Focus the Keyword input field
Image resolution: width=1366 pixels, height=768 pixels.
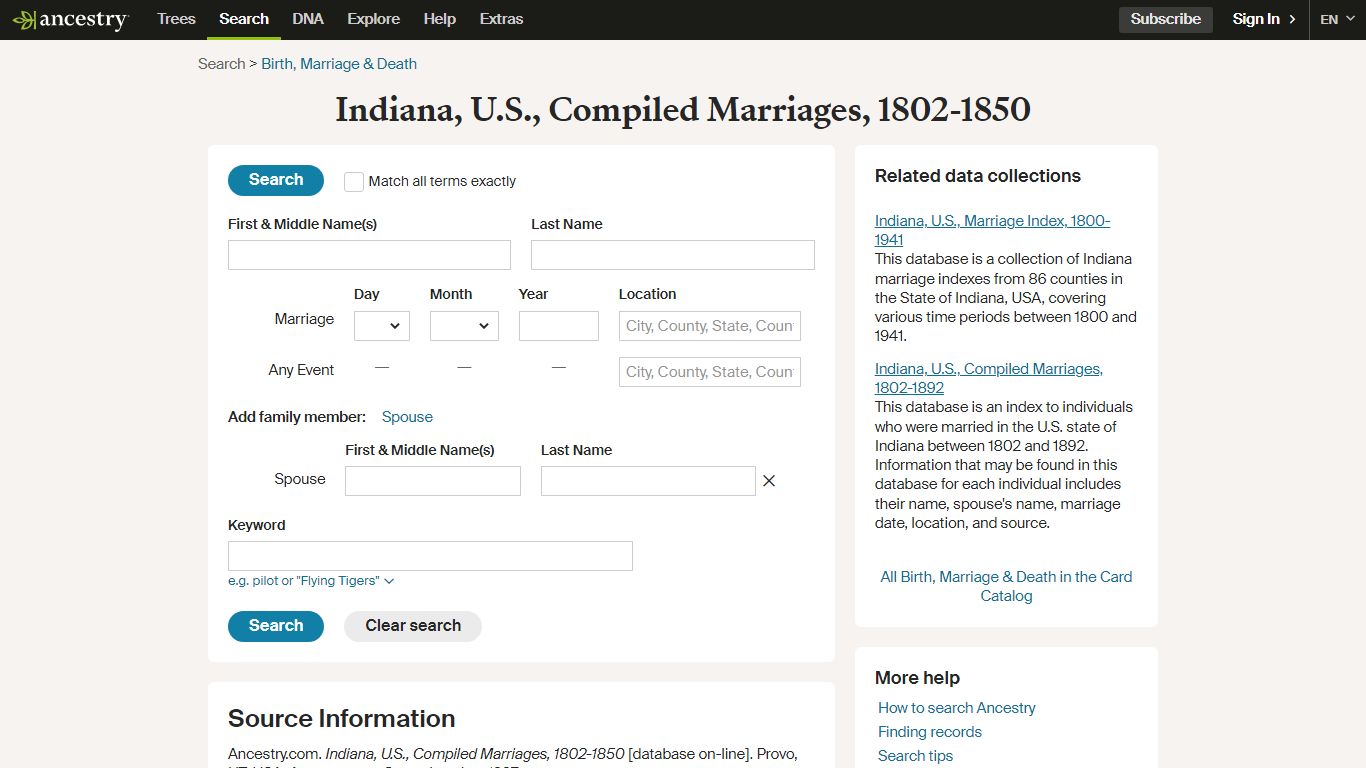[430, 556]
